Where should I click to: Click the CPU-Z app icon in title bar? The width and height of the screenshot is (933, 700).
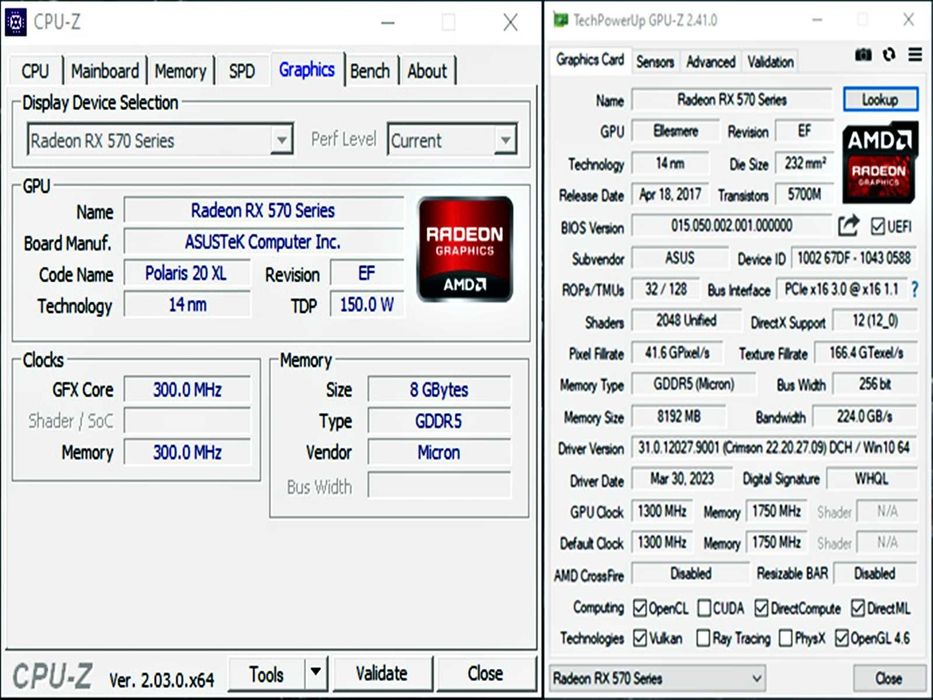(x=15, y=23)
